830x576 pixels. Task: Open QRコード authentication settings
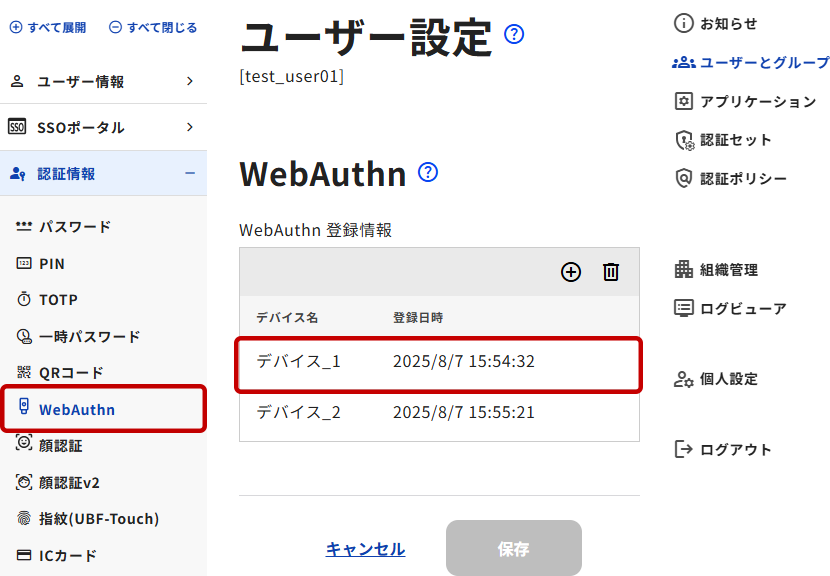click(x=70, y=373)
